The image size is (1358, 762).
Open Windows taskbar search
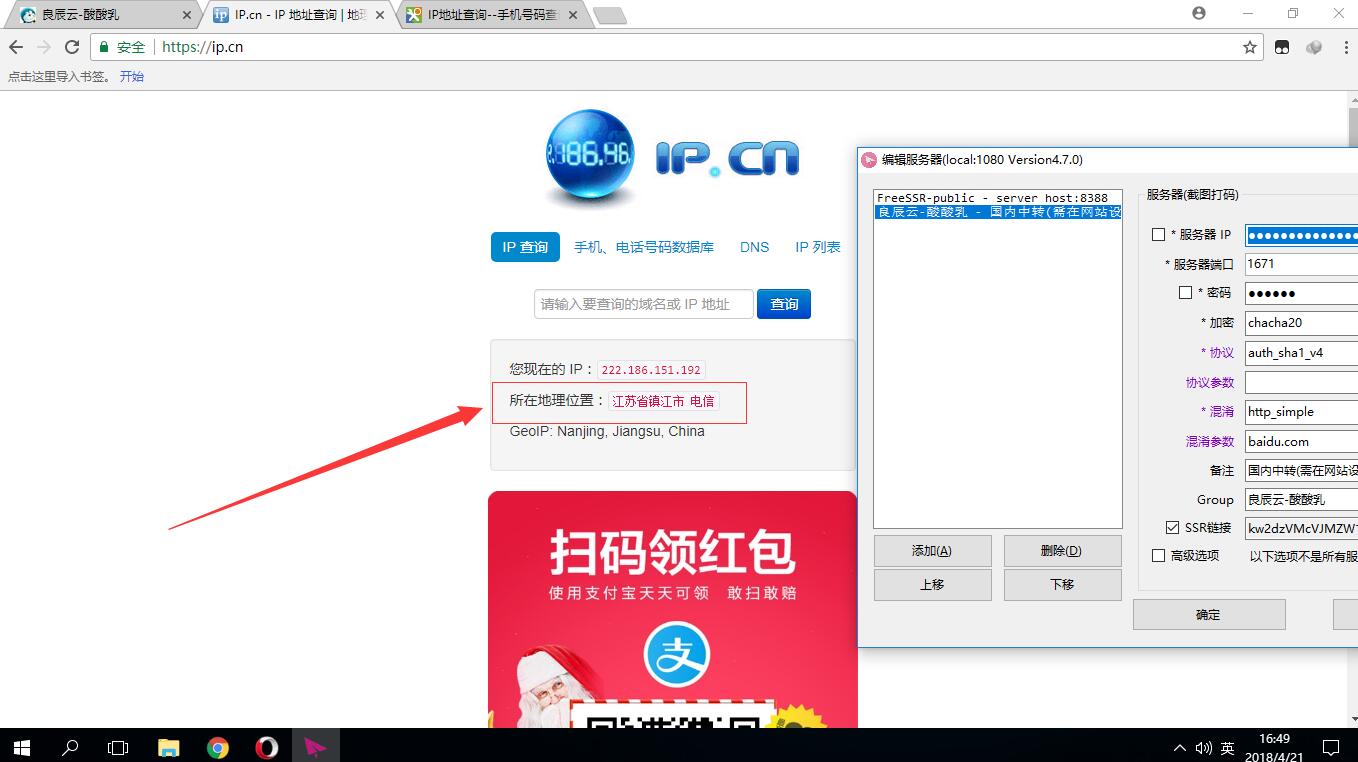(71, 747)
